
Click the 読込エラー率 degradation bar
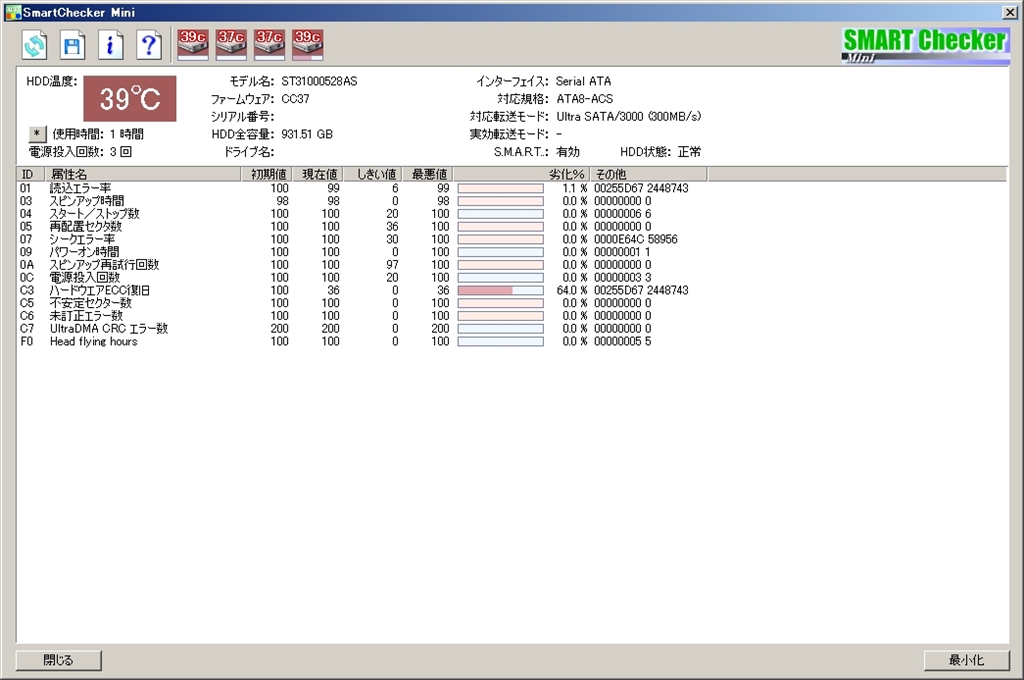pos(501,188)
